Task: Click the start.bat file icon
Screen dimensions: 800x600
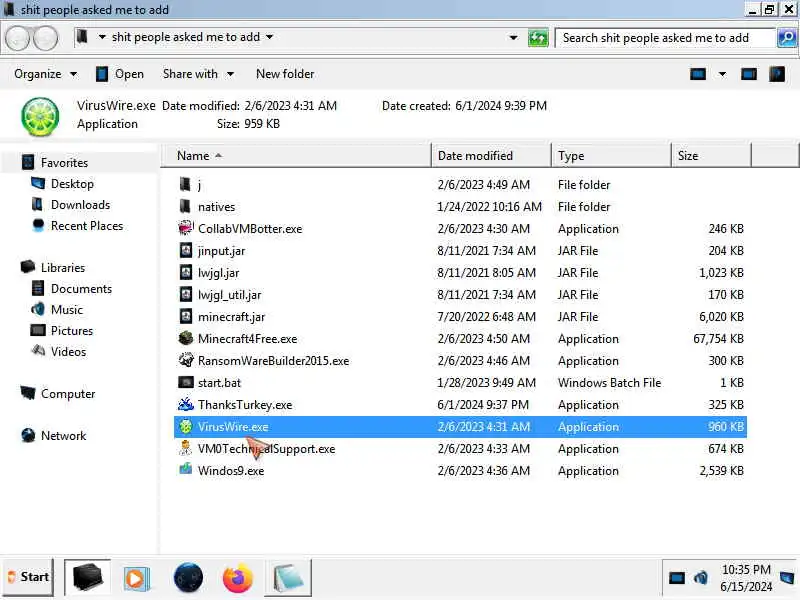Action: pyautogui.click(x=186, y=382)
